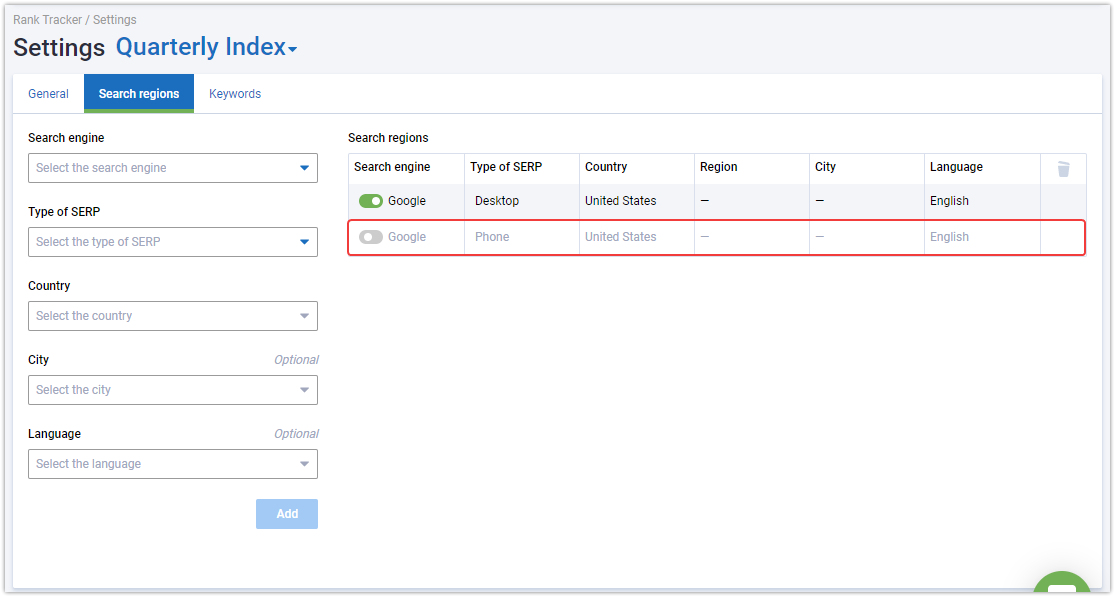Click the Settings breadcrumb text
This screenshot has height=597, width=1115.
pos(114,20)
